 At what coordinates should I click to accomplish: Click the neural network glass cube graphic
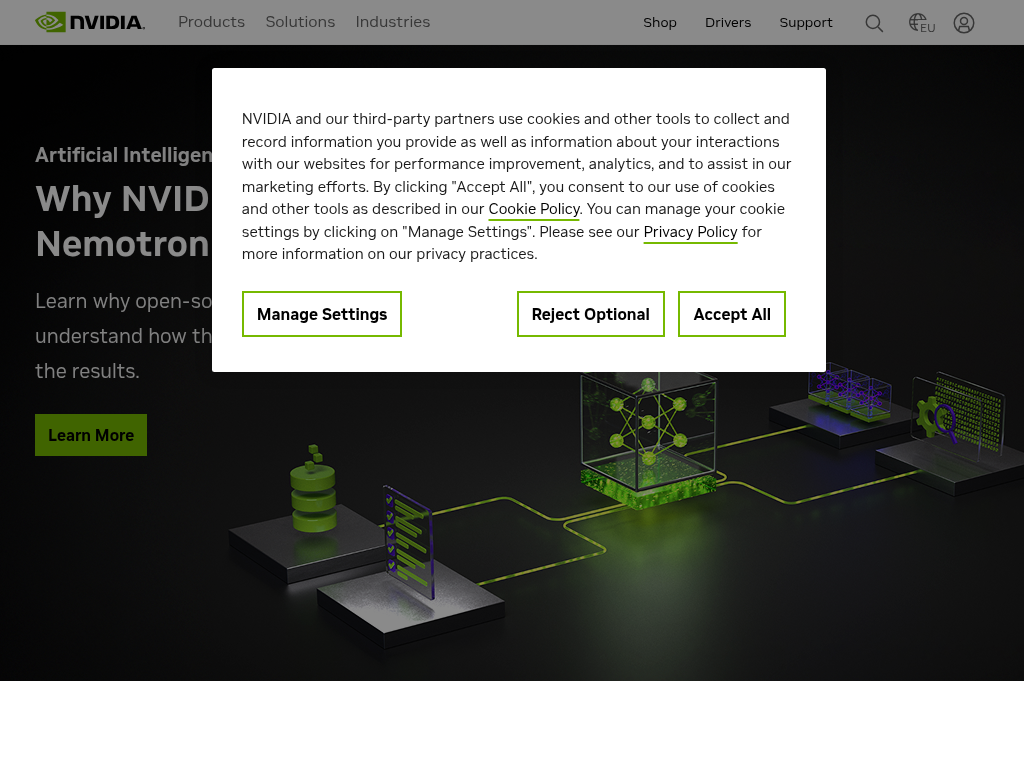[648, 423]
